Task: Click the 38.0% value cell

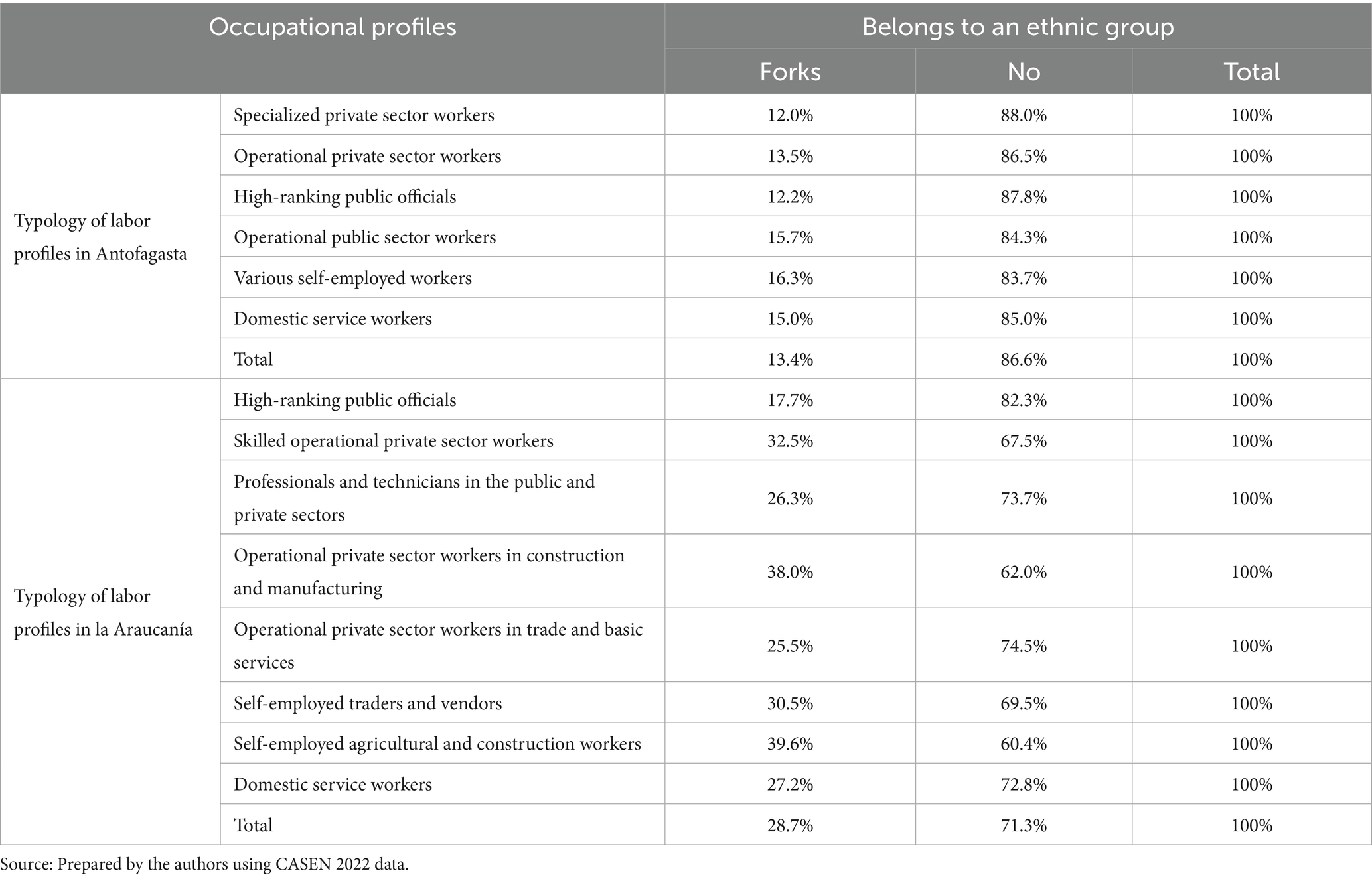Action: [790, 572]
